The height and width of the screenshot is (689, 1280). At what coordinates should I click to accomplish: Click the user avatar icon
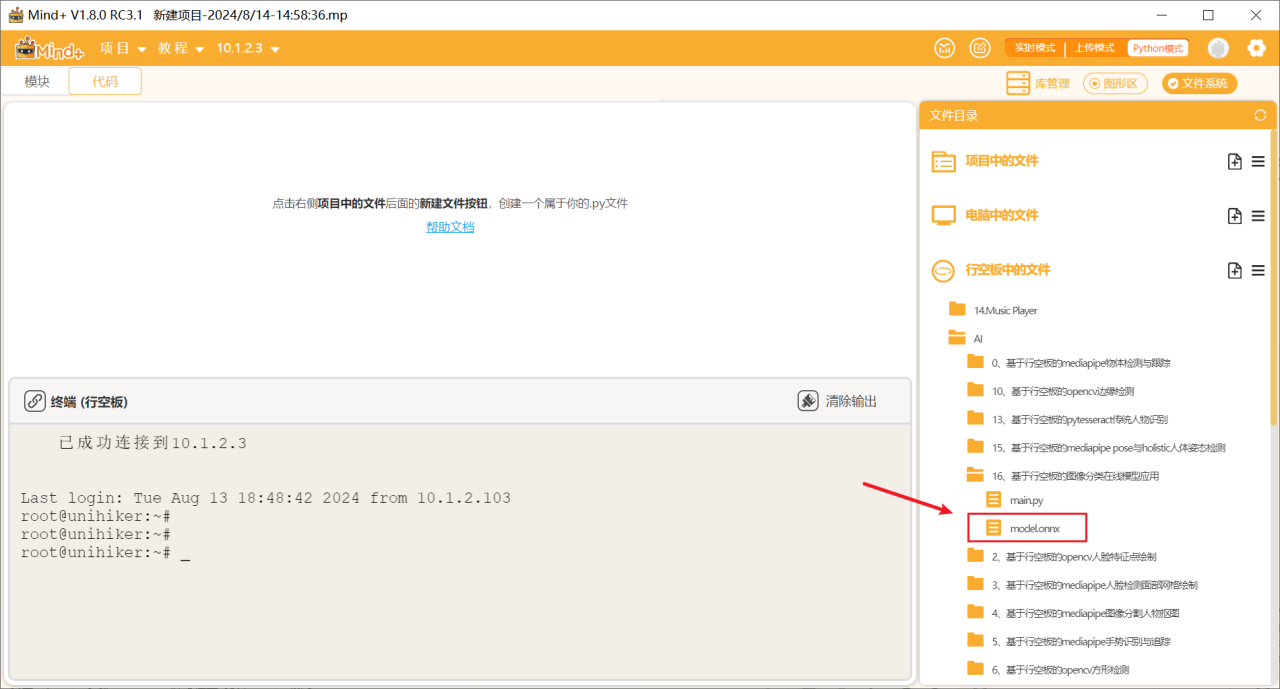point(1218,48)
